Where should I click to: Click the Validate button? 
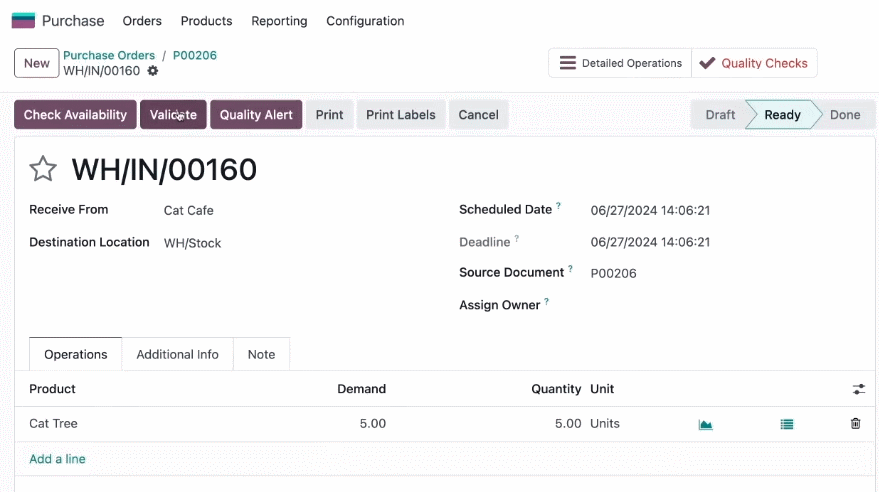(173, 114)
